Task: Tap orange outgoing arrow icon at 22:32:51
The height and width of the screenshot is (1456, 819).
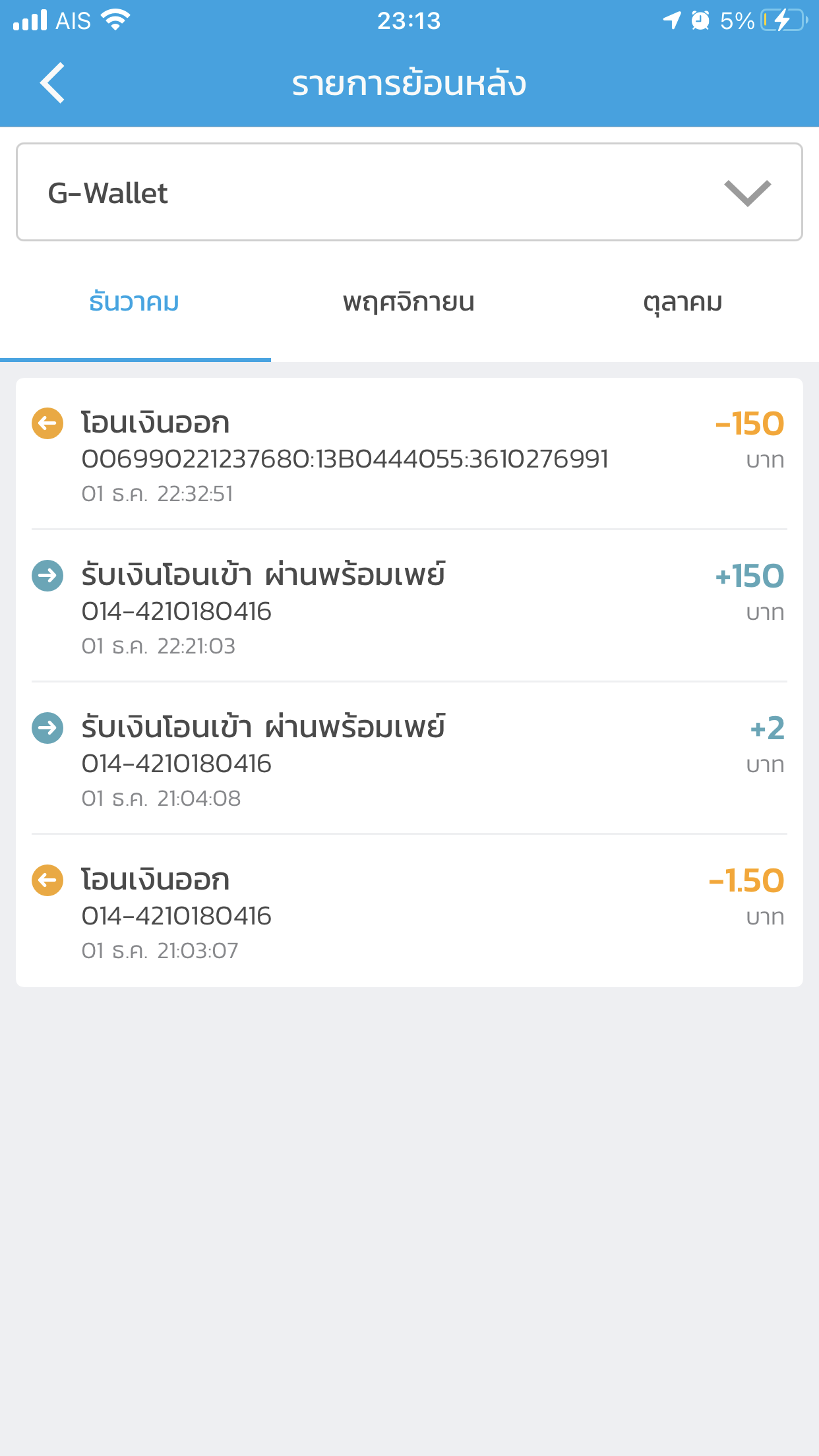Action: tap(47, 423)
